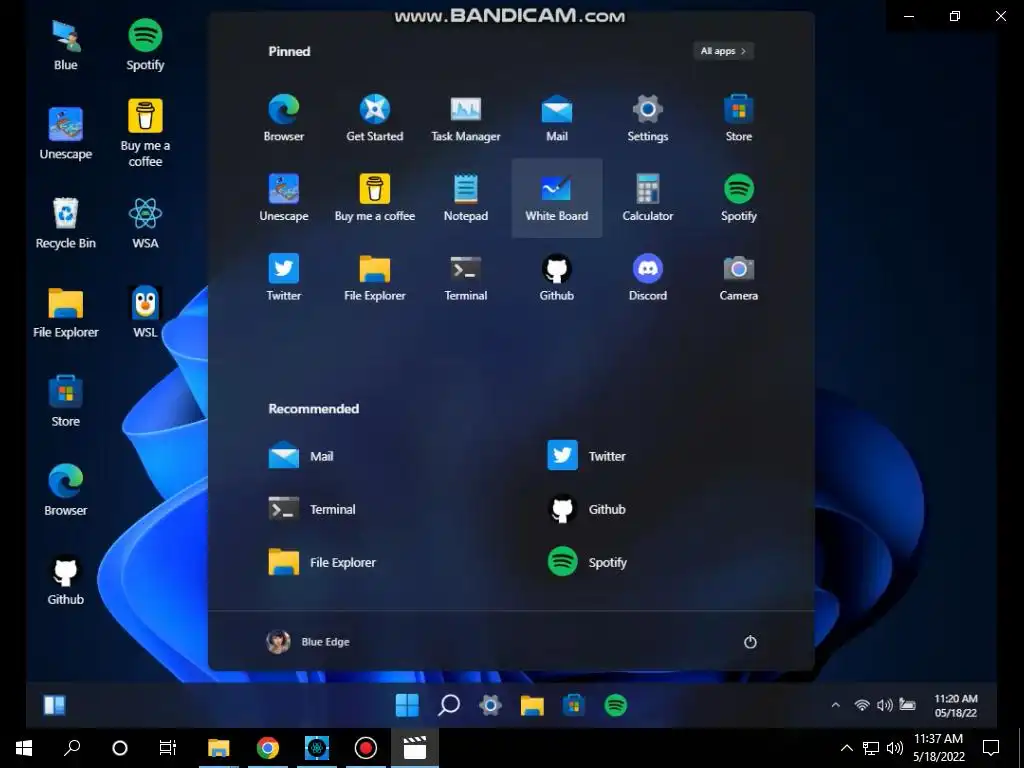Launch Terminal from pinned apps

pos(466,278)
